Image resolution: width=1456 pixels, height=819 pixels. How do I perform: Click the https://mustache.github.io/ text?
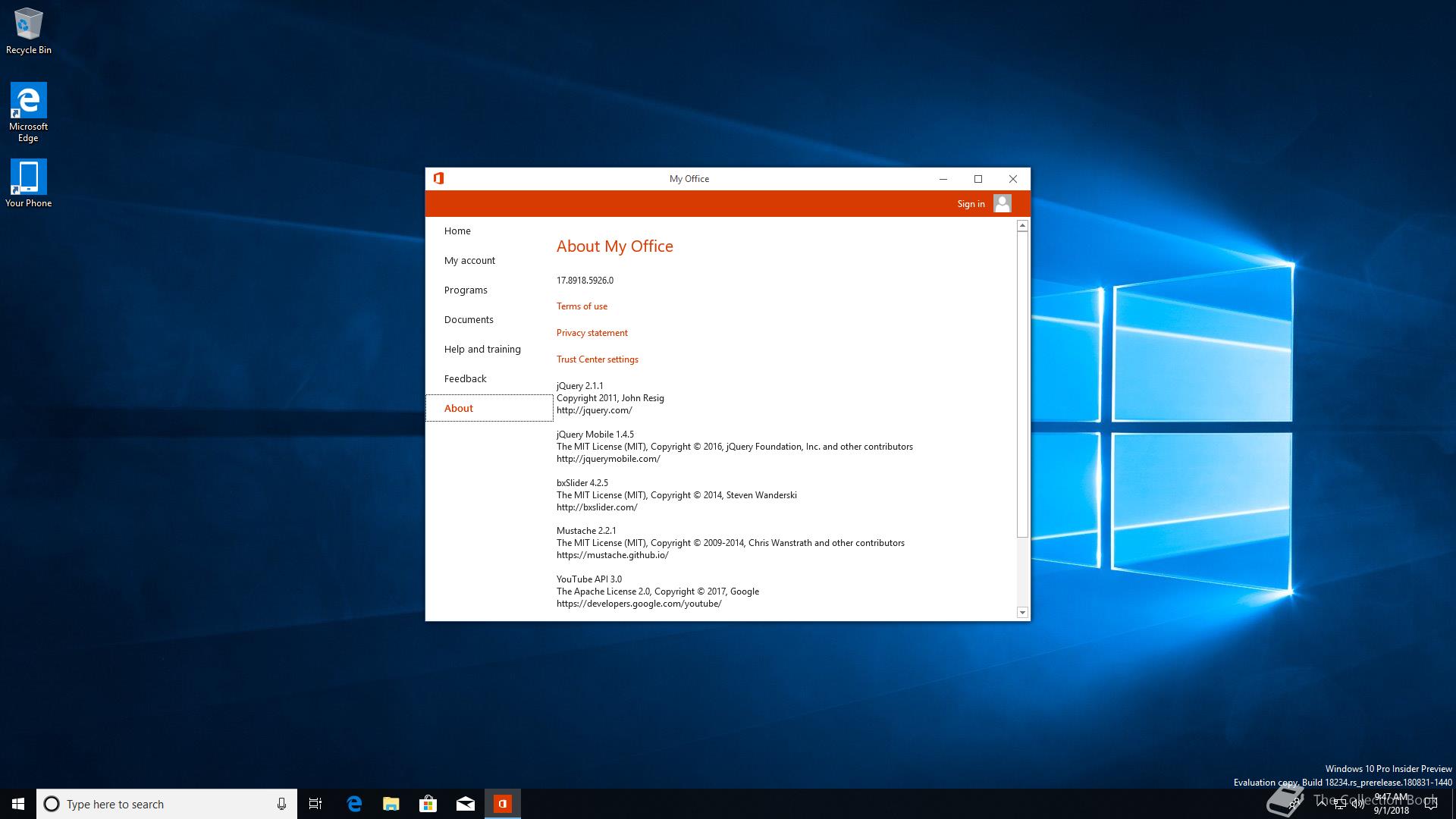tap(612, 555)
